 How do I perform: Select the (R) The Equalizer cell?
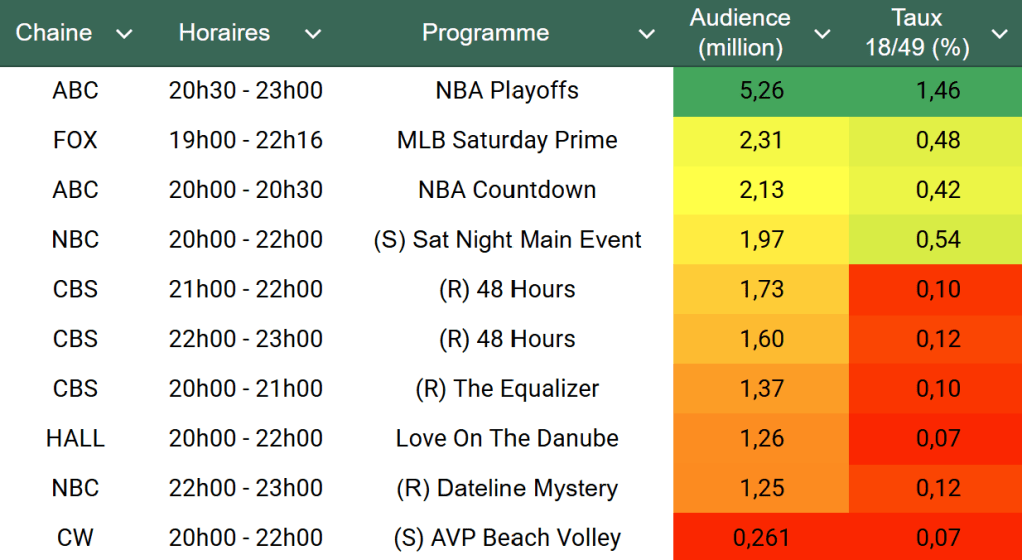pos(507,389)
